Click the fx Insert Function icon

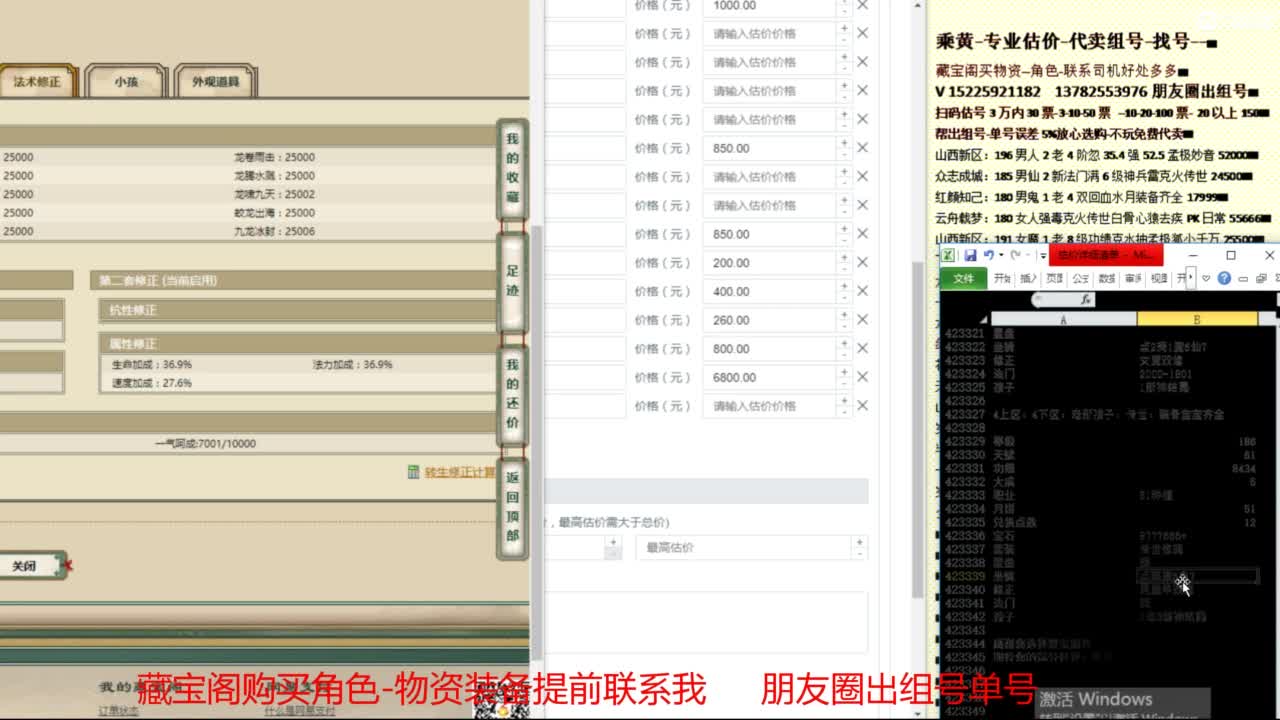[1086, 299]
